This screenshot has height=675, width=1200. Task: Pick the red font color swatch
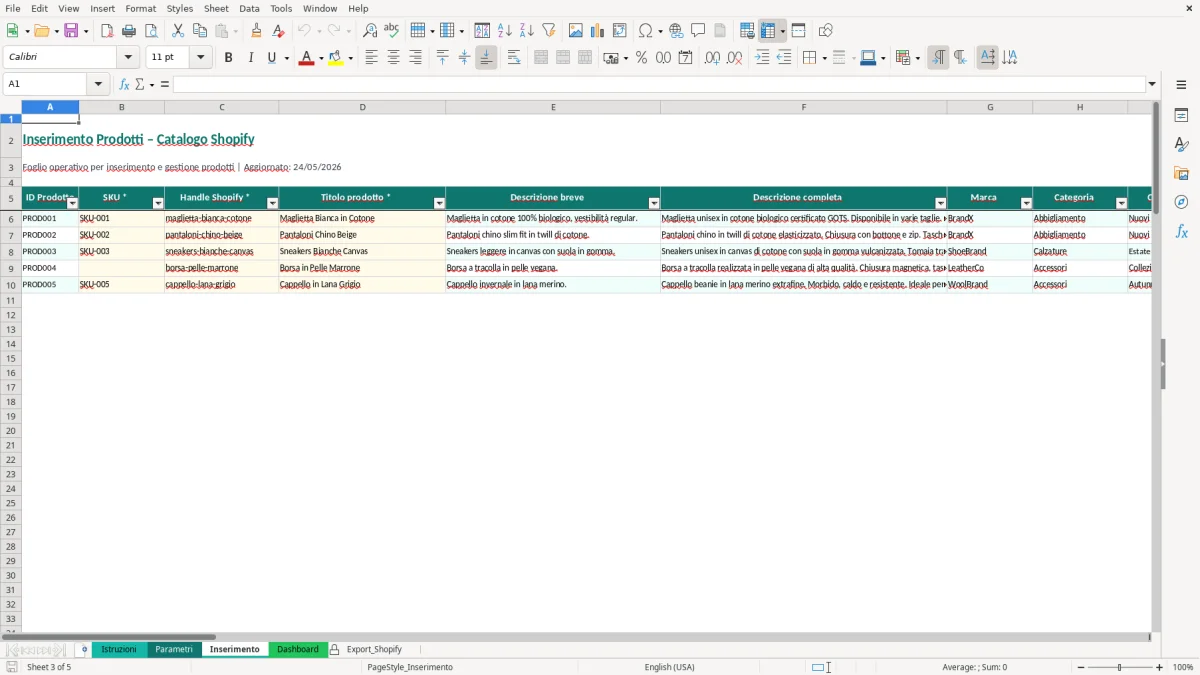306,58
